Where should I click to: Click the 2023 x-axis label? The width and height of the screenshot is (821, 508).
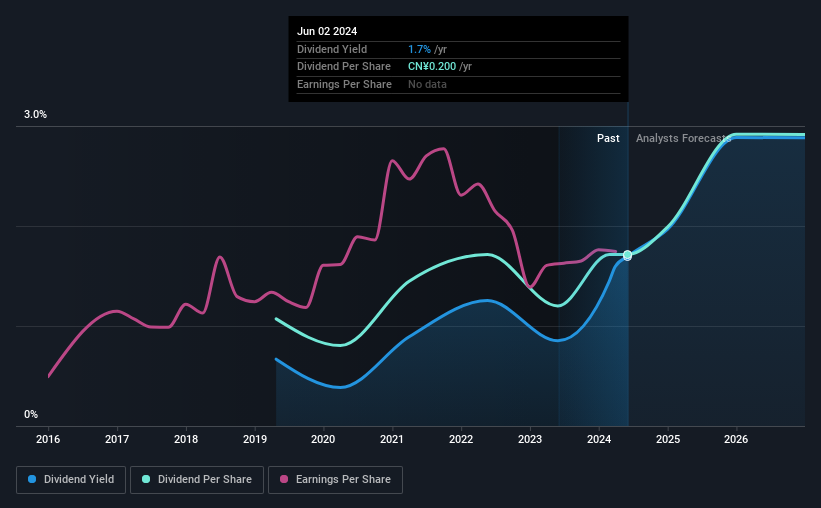(x=530, y=439)
